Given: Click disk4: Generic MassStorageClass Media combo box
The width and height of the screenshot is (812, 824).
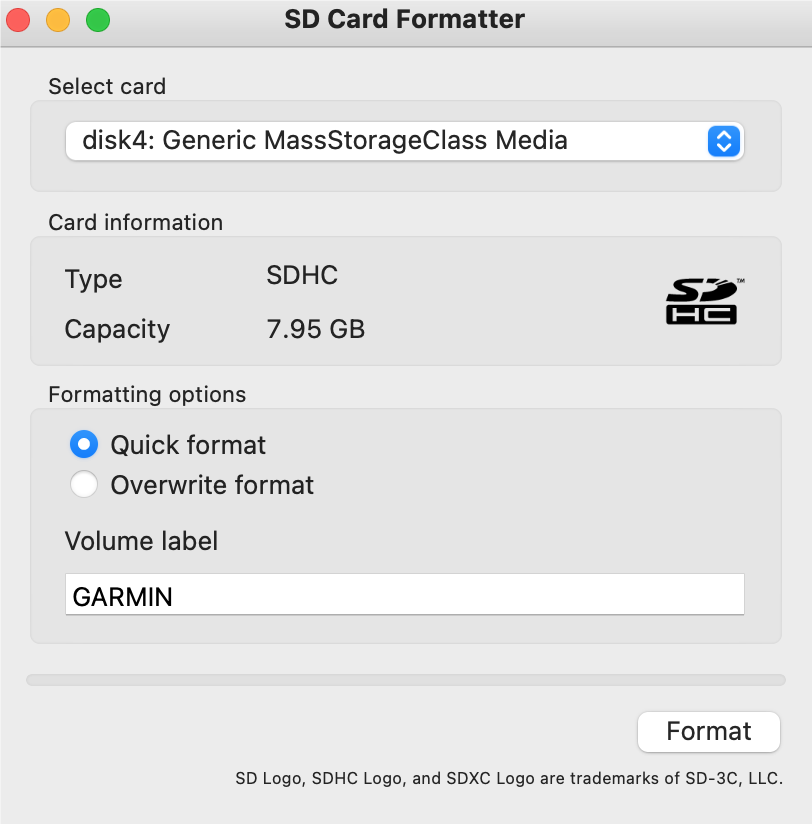Looking at the screenshot, I should click(404, 141).
